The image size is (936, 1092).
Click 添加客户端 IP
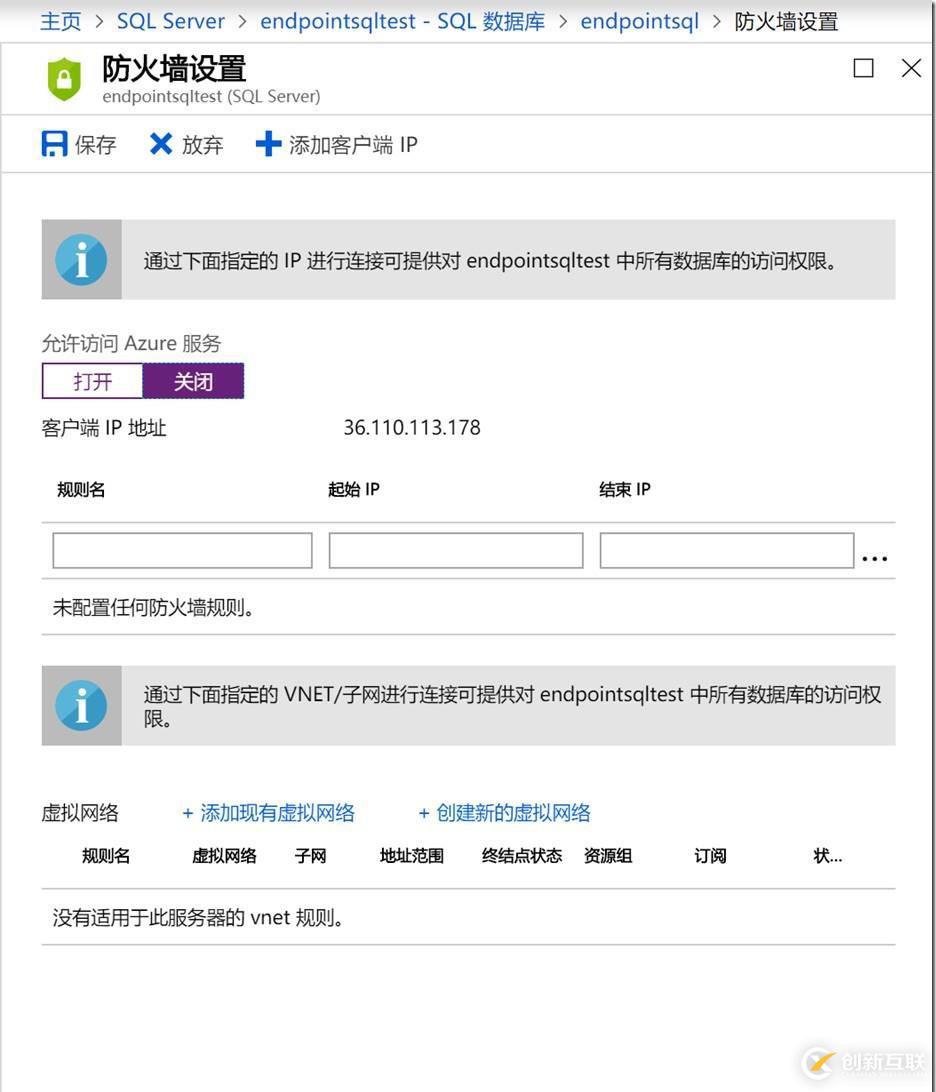[353, 145]
